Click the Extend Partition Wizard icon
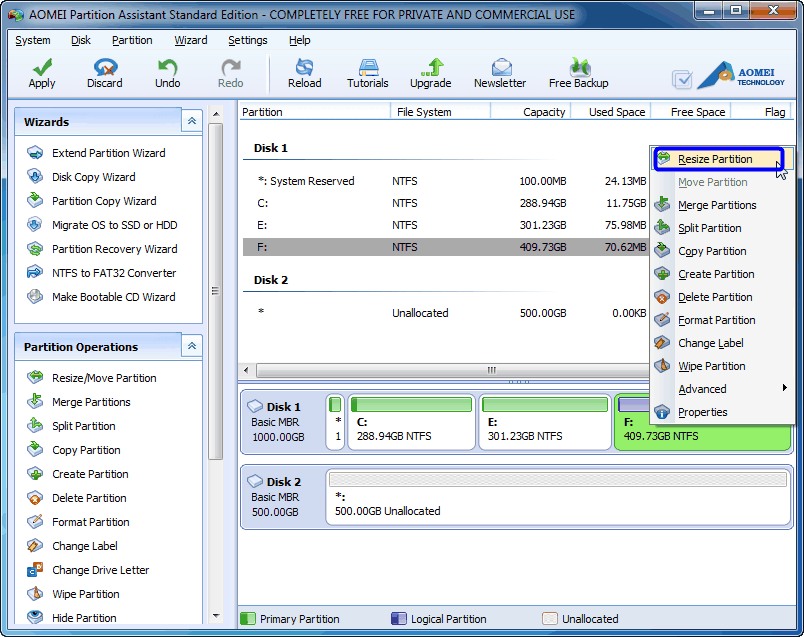The width and height of the screenshot is (804, 637). [35, 153]
